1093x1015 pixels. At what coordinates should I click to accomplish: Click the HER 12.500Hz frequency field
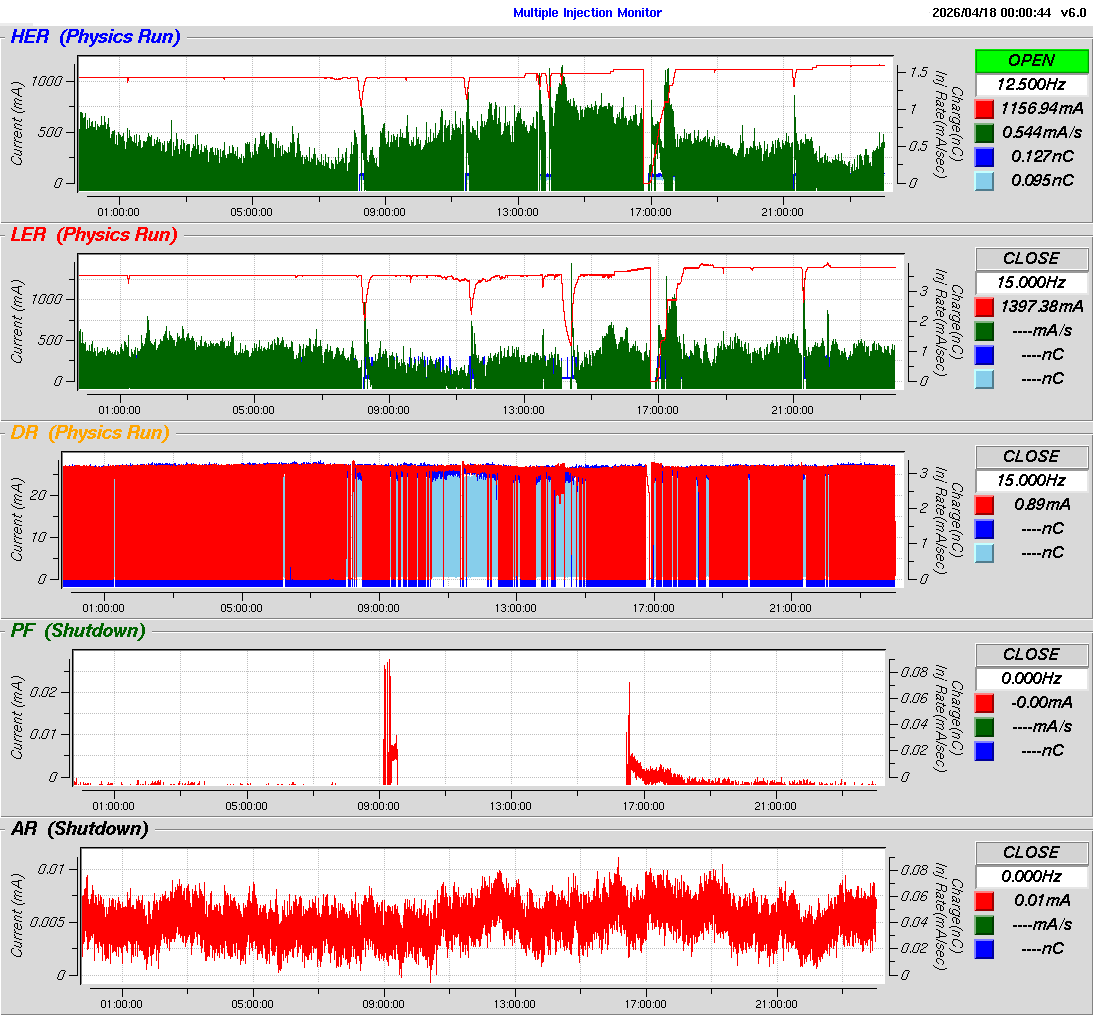click(1031, 85)
